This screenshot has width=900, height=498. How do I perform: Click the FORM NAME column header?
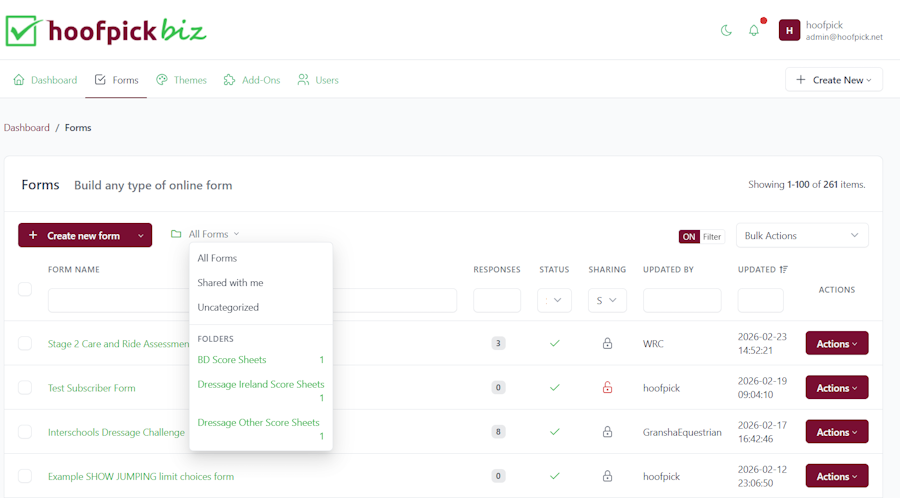coord(73,269)
